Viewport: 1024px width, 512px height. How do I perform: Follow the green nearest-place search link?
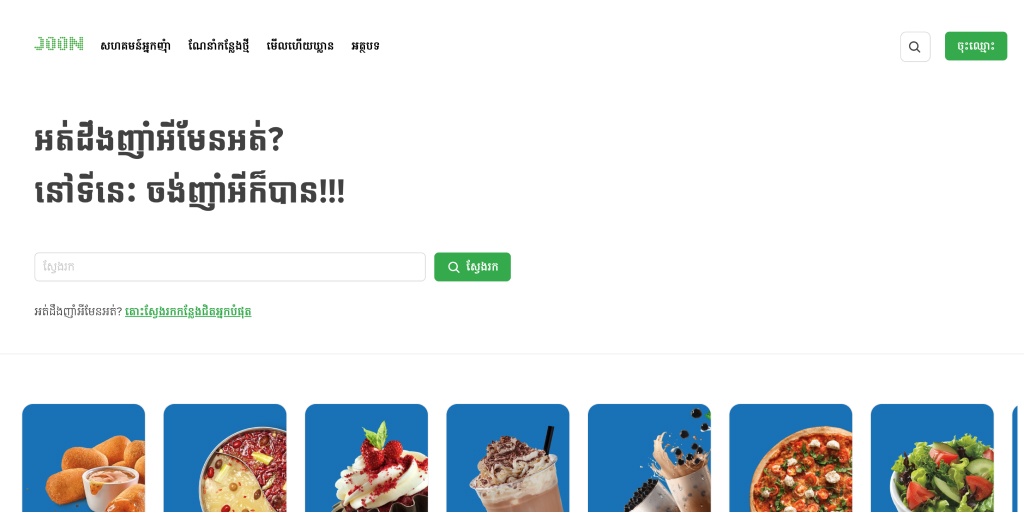click(188, 312)
